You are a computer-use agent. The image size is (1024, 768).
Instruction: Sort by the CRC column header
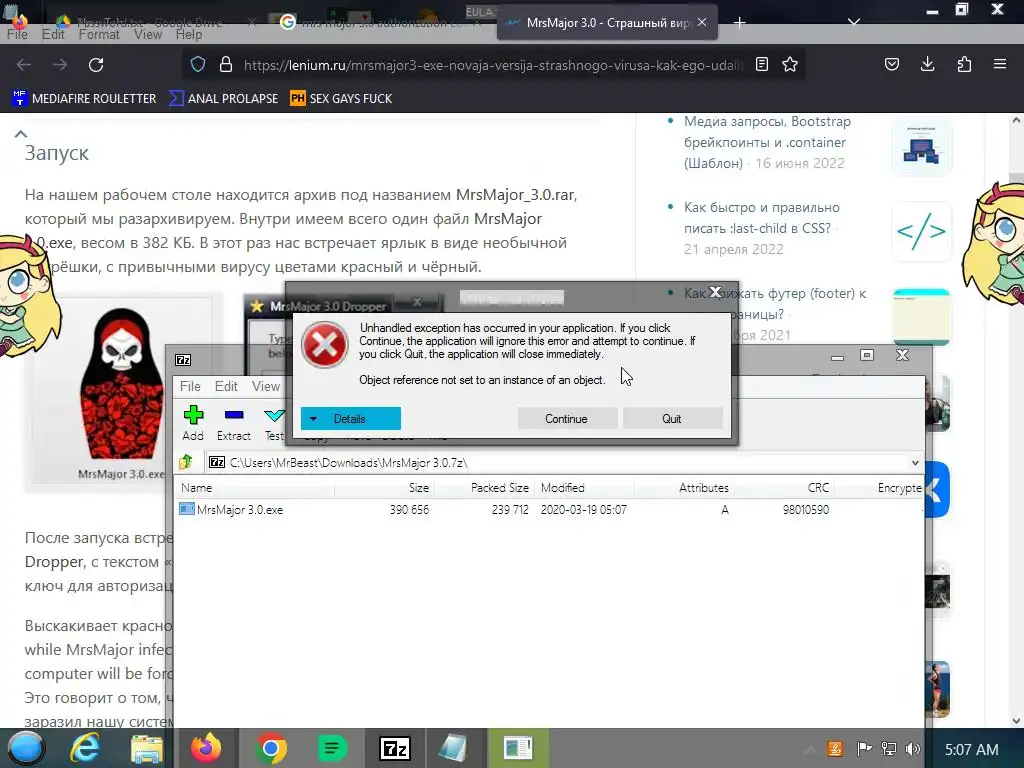coord(784,488)
